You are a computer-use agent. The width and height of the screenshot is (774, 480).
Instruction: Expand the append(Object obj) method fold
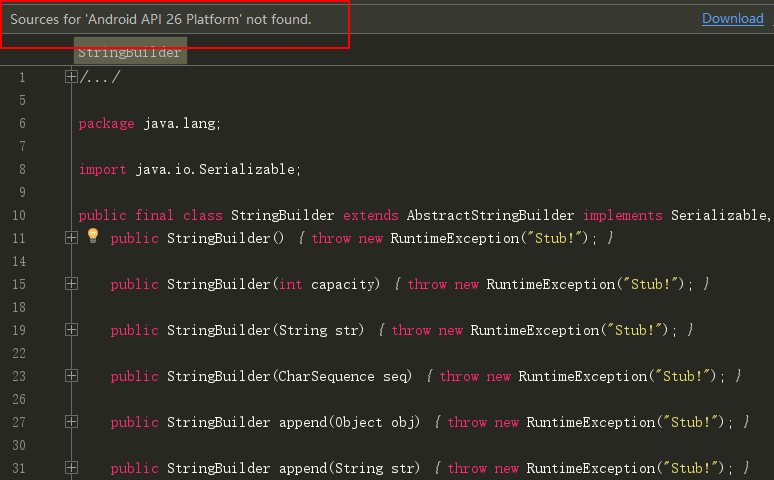pyautogui.click(x=71, y=422)
